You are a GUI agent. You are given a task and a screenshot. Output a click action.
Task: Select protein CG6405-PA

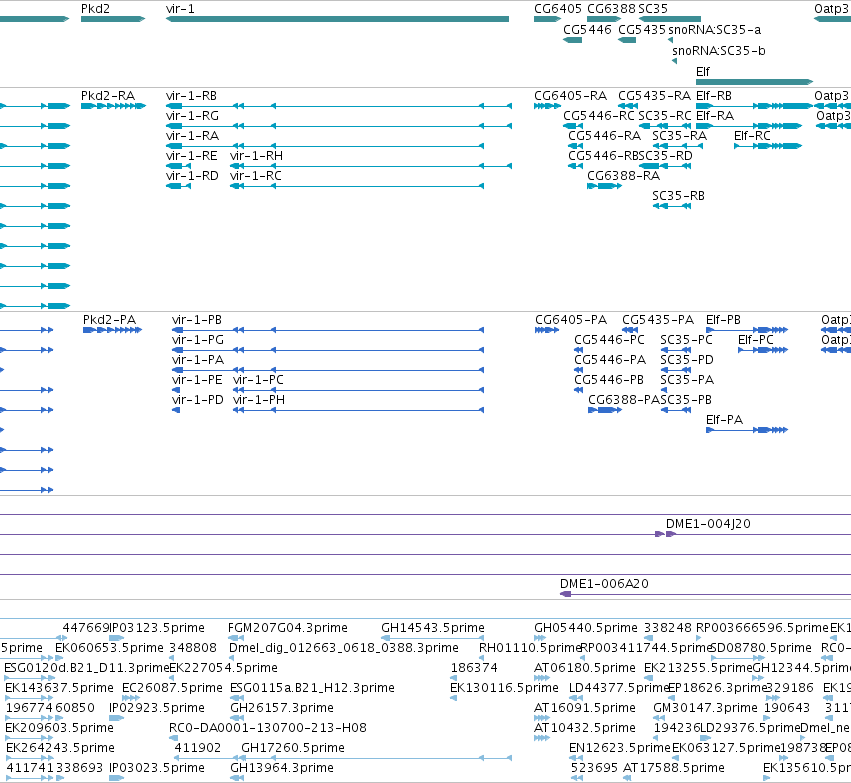(x=571, y=320)
